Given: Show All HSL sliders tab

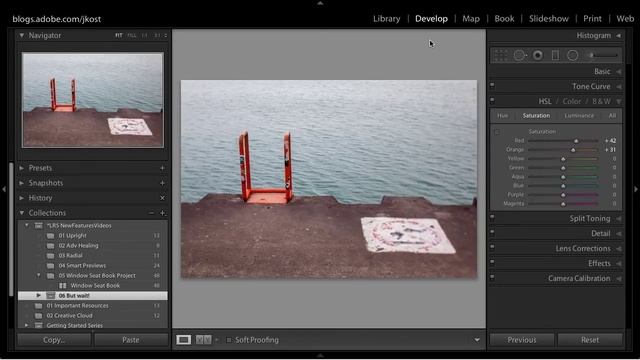Looking at the screenshot, I should (x=612, y=116).
